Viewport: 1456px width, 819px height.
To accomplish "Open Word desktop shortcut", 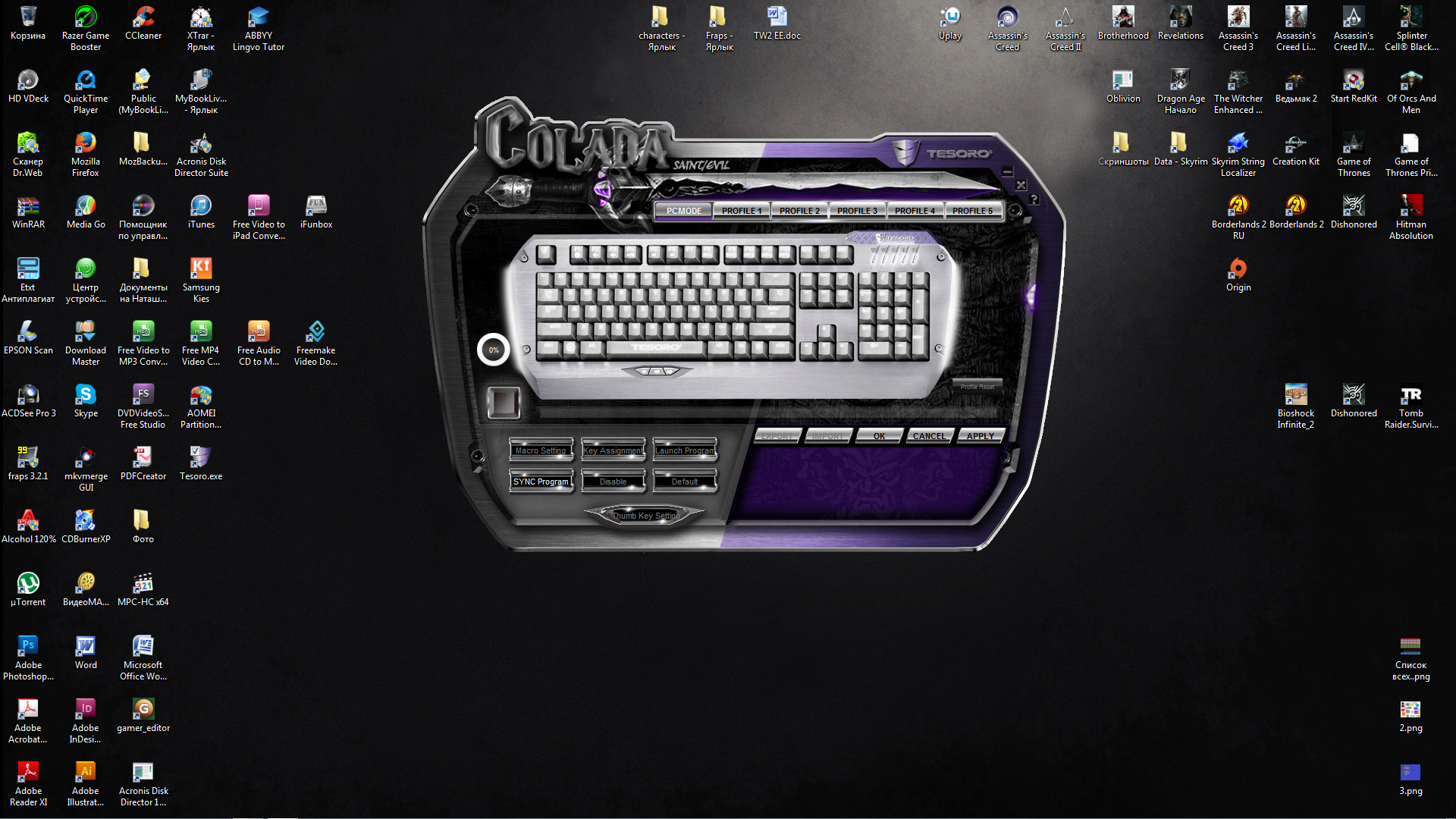I will click(x=86, y=653).
